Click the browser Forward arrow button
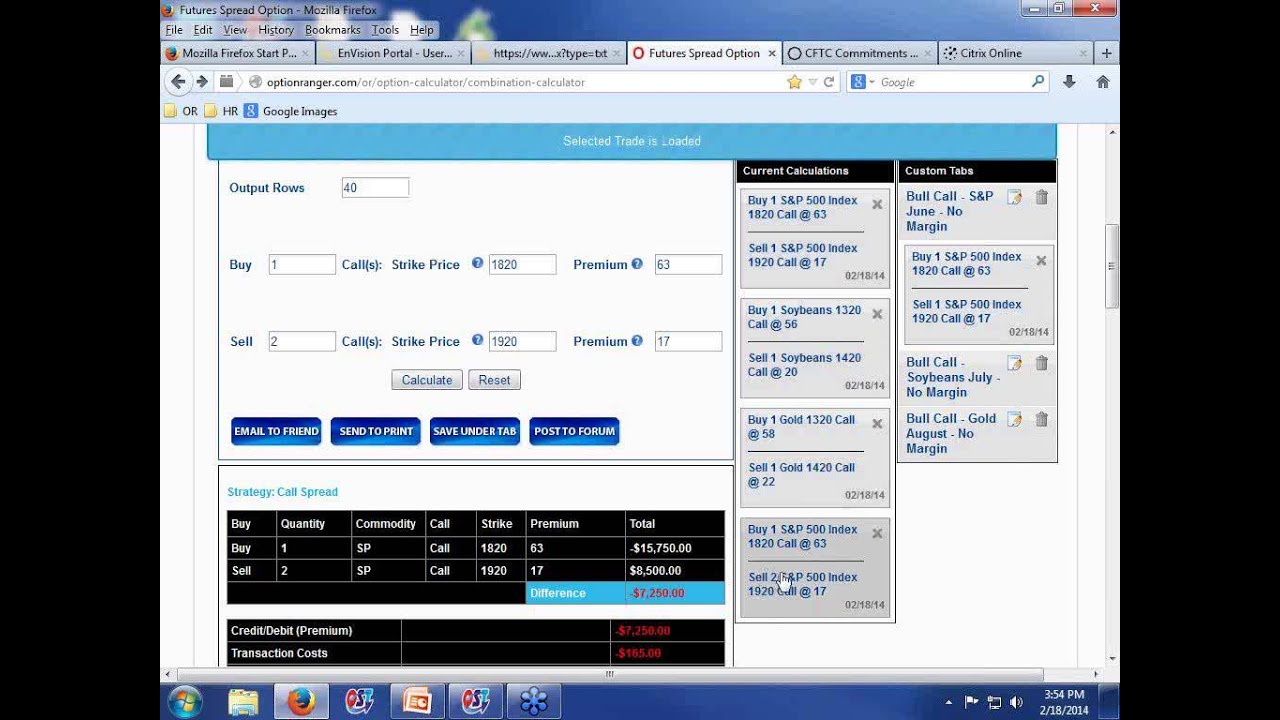 tap(202, 82)
